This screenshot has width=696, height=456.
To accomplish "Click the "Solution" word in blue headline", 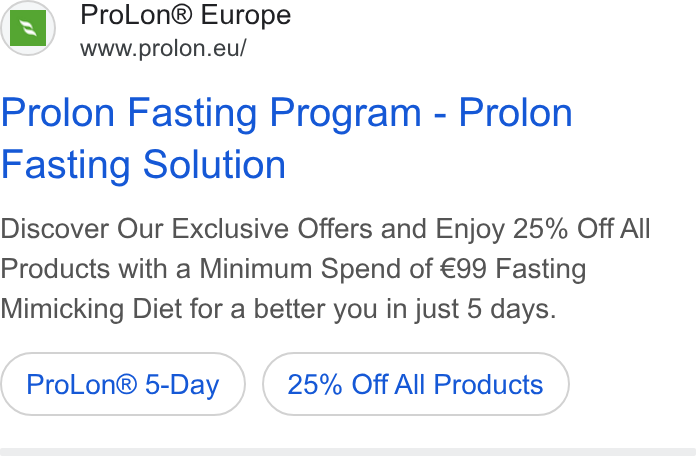I will 214,165.
